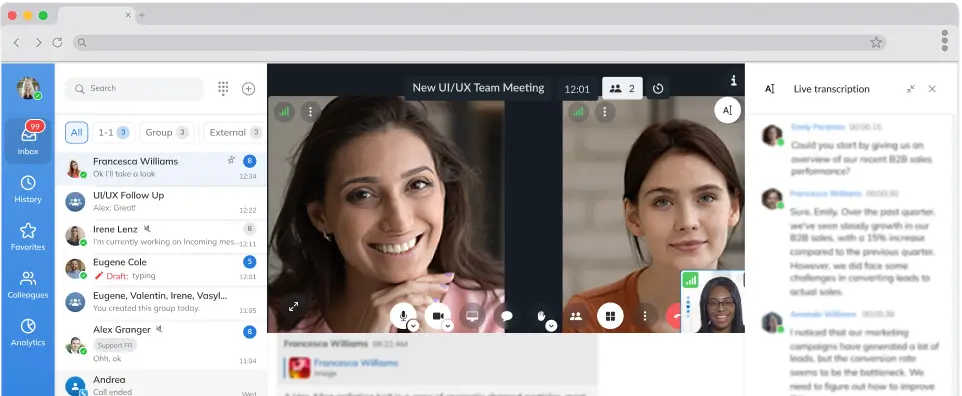This screenshot has height=396, width=962.
Task: Mute the microphone
Action: pyautogui.click(x=403, y=316)
